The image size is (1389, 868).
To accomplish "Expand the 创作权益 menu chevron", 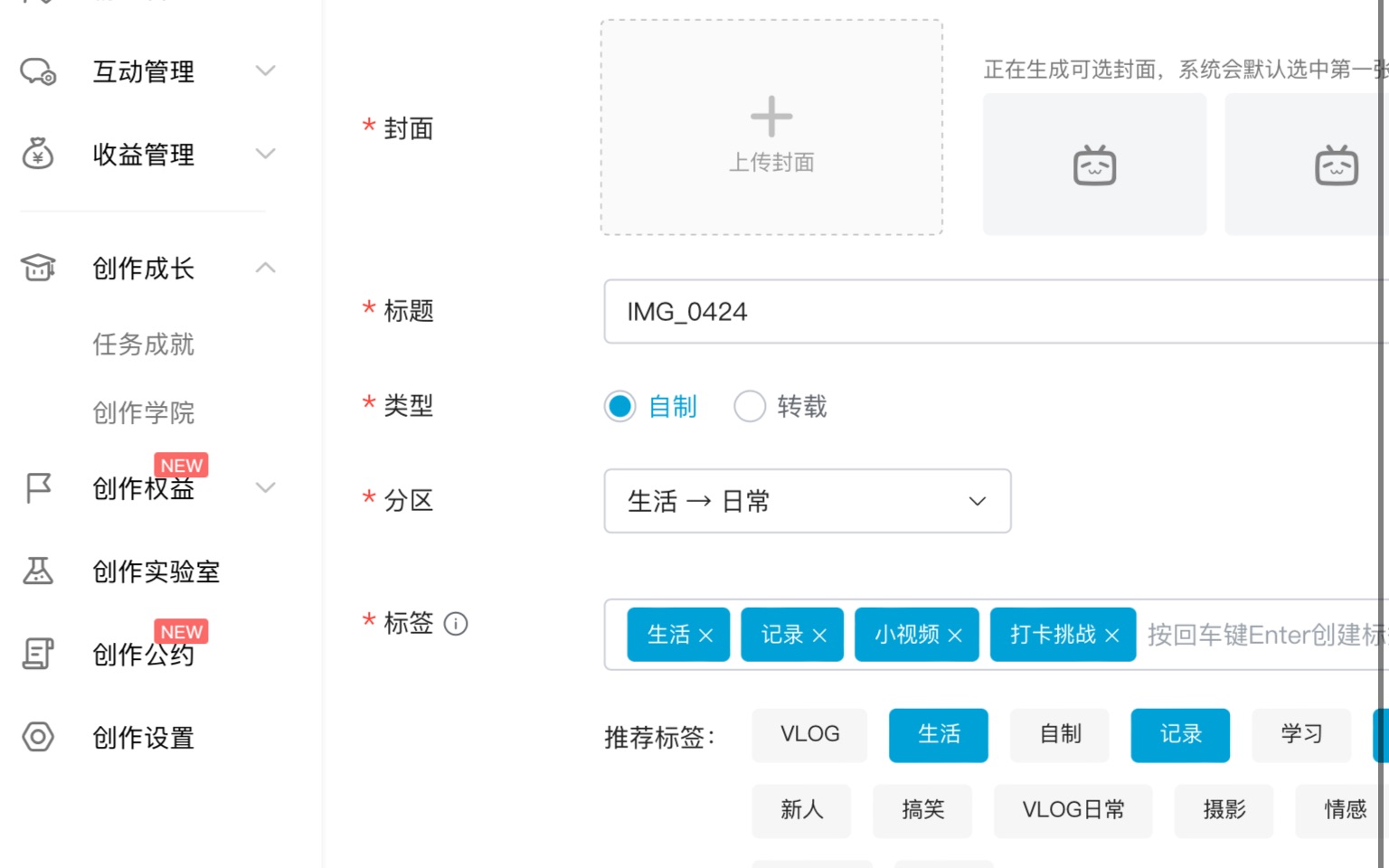I will [265, 487].
